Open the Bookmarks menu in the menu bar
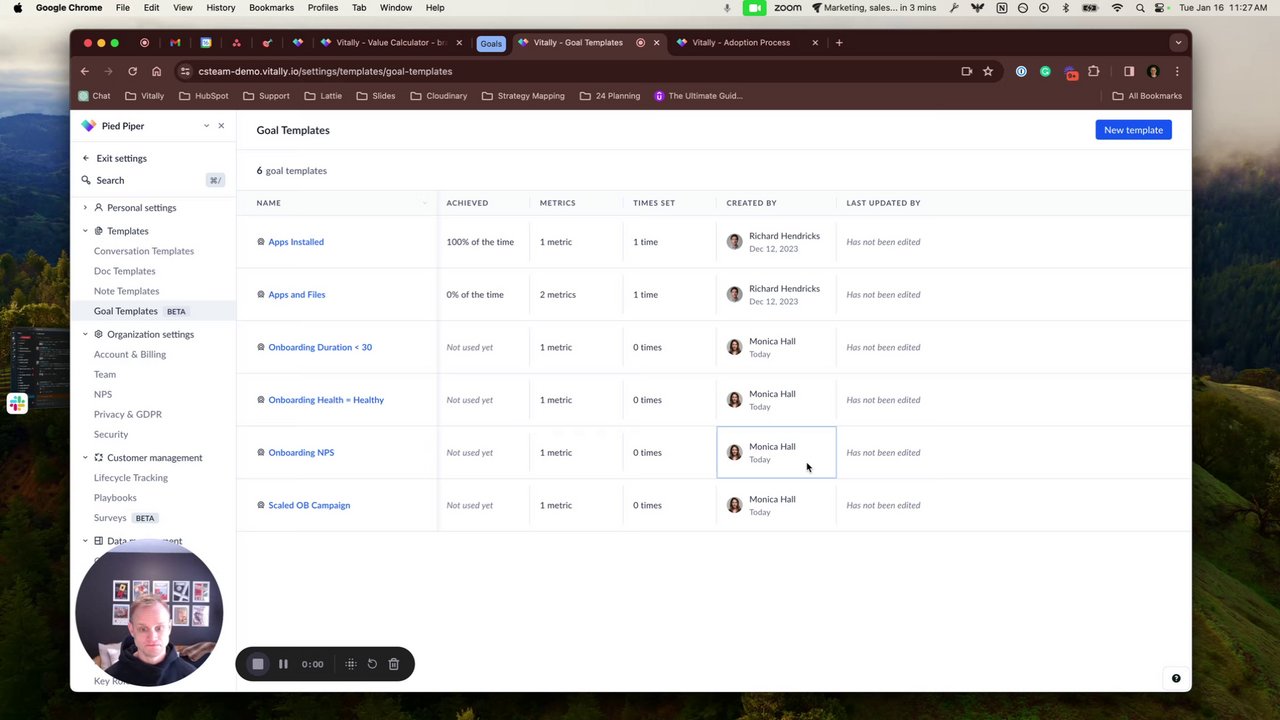 click(271, 8)
